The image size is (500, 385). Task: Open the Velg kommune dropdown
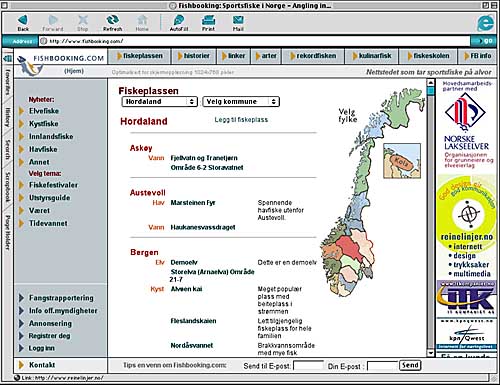click(241, 102)
